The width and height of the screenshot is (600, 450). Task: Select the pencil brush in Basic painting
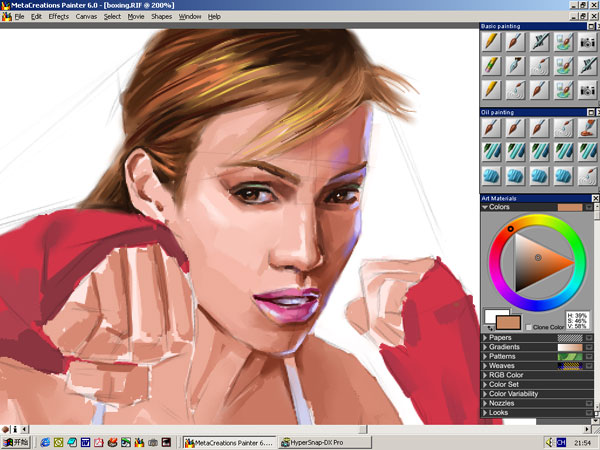pos(491,42)
